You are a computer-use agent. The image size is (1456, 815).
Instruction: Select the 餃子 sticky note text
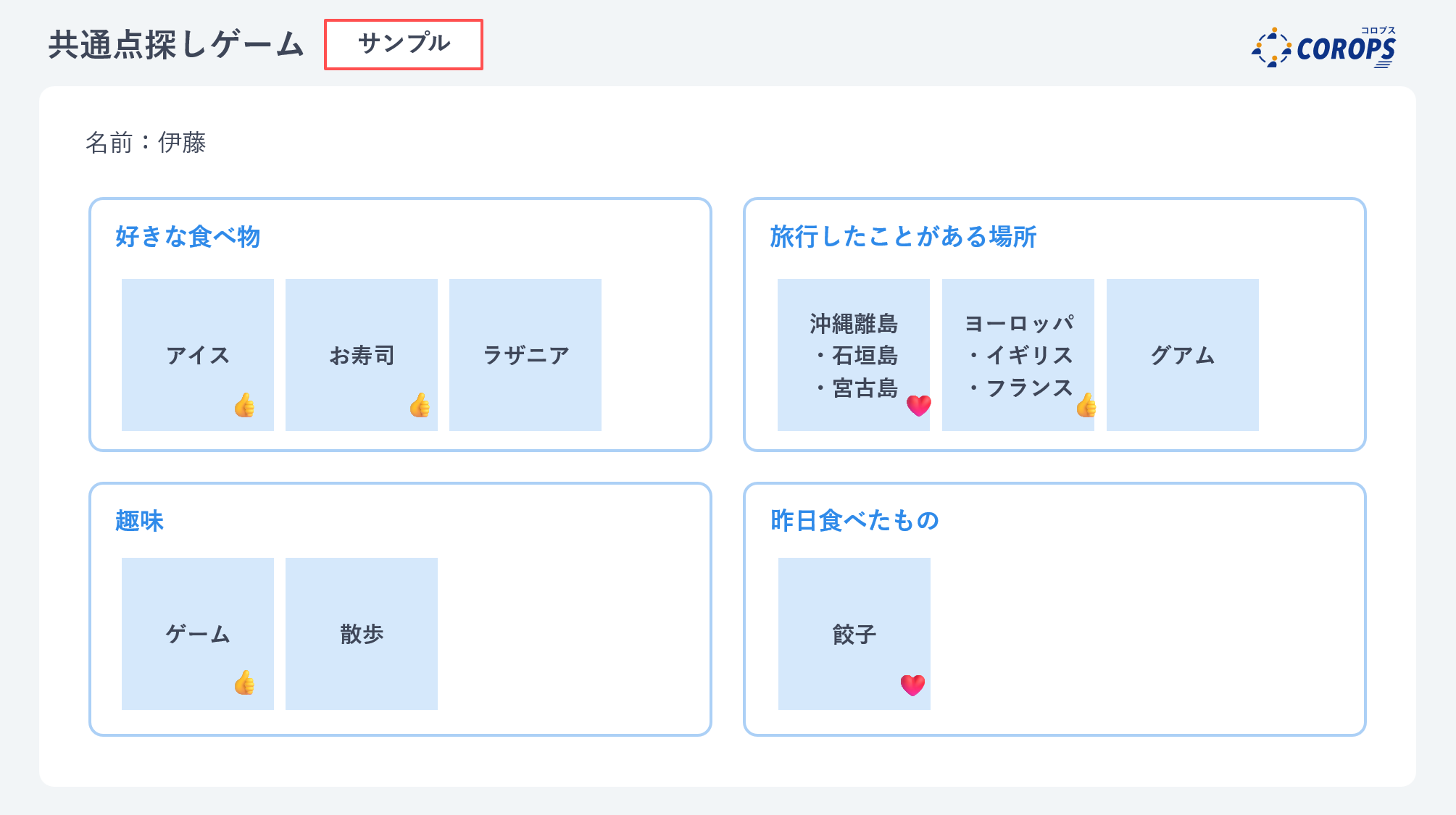click(854, 635)
